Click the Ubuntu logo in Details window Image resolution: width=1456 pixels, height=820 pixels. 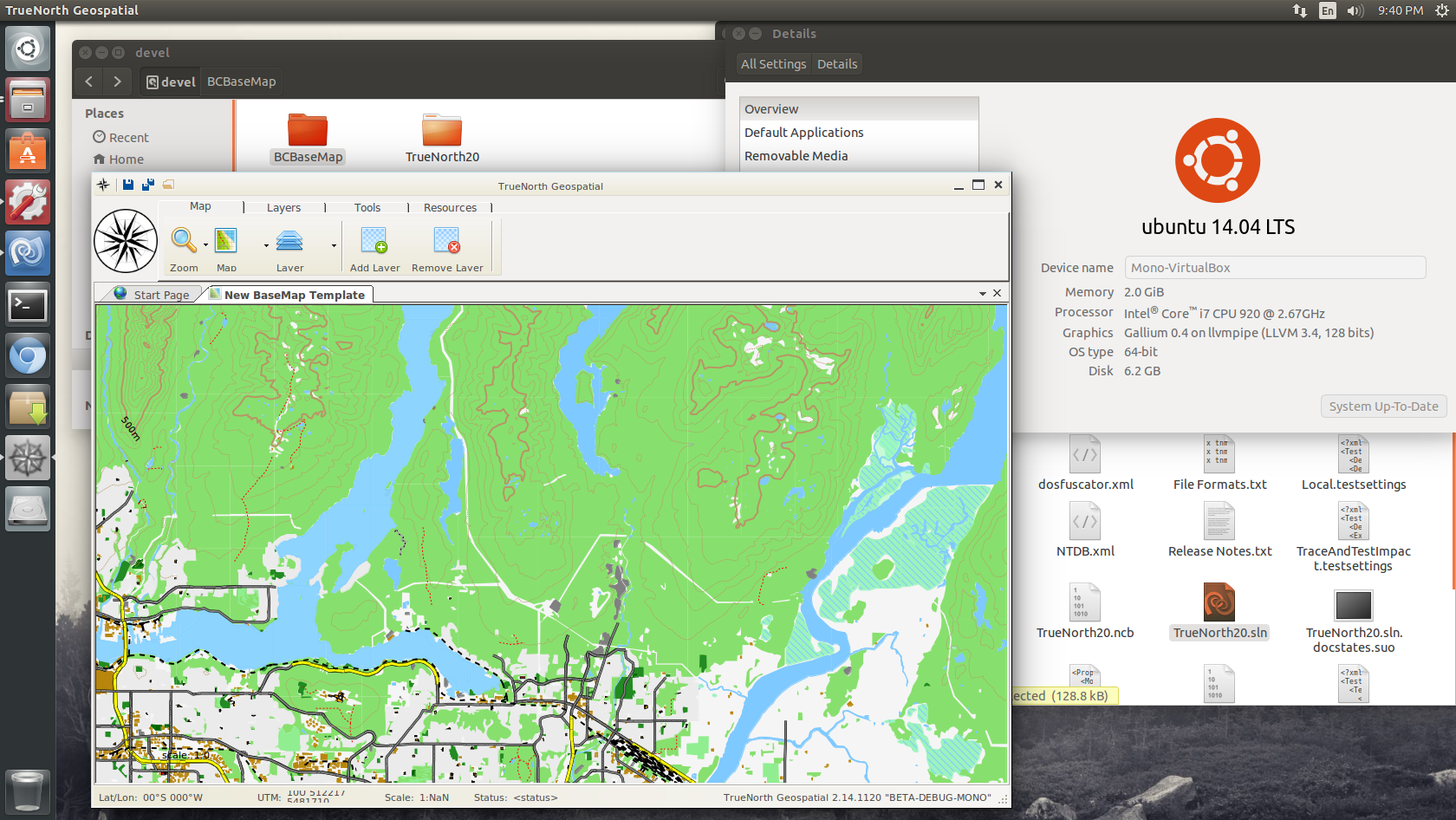(x=1218, y=160)
